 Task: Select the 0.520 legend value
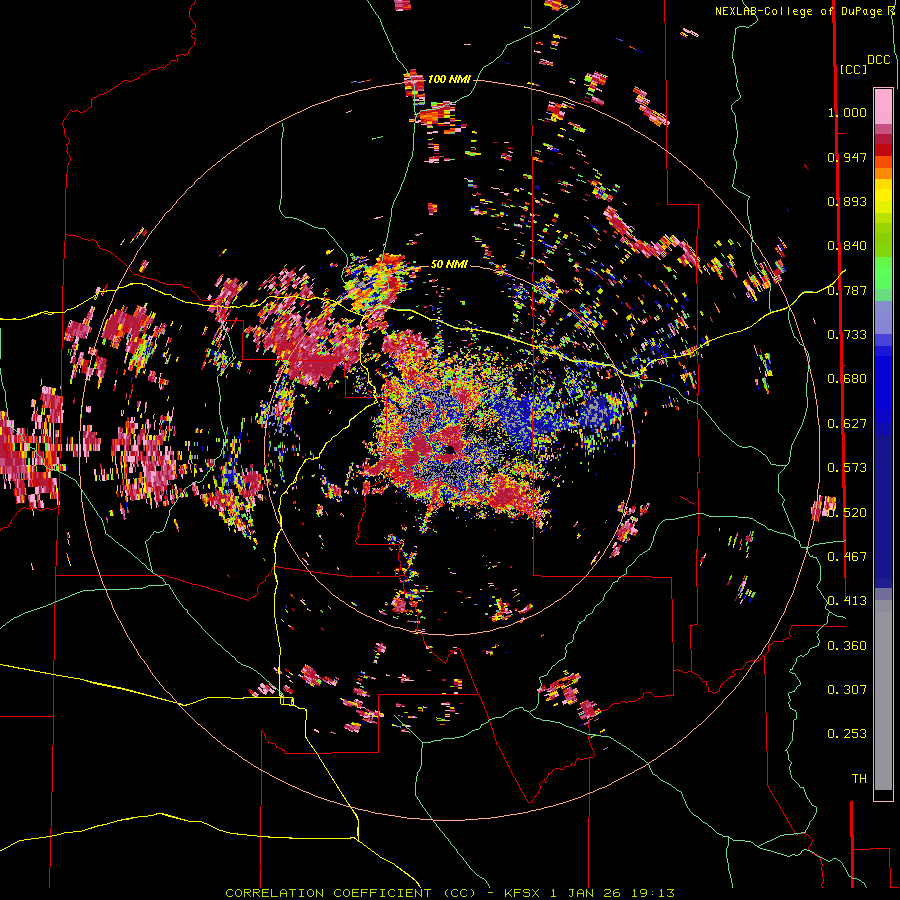pos(847,513)
